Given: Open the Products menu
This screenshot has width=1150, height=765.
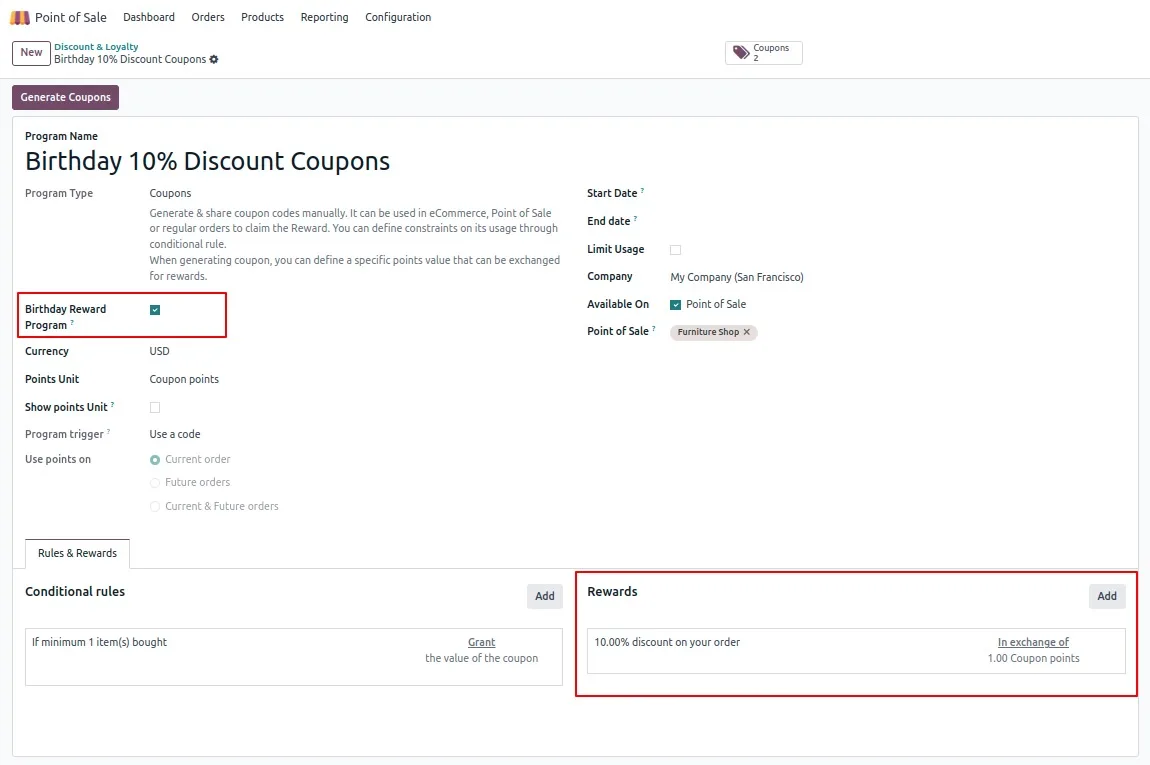Looking at the screenshot, I should 262,17.
